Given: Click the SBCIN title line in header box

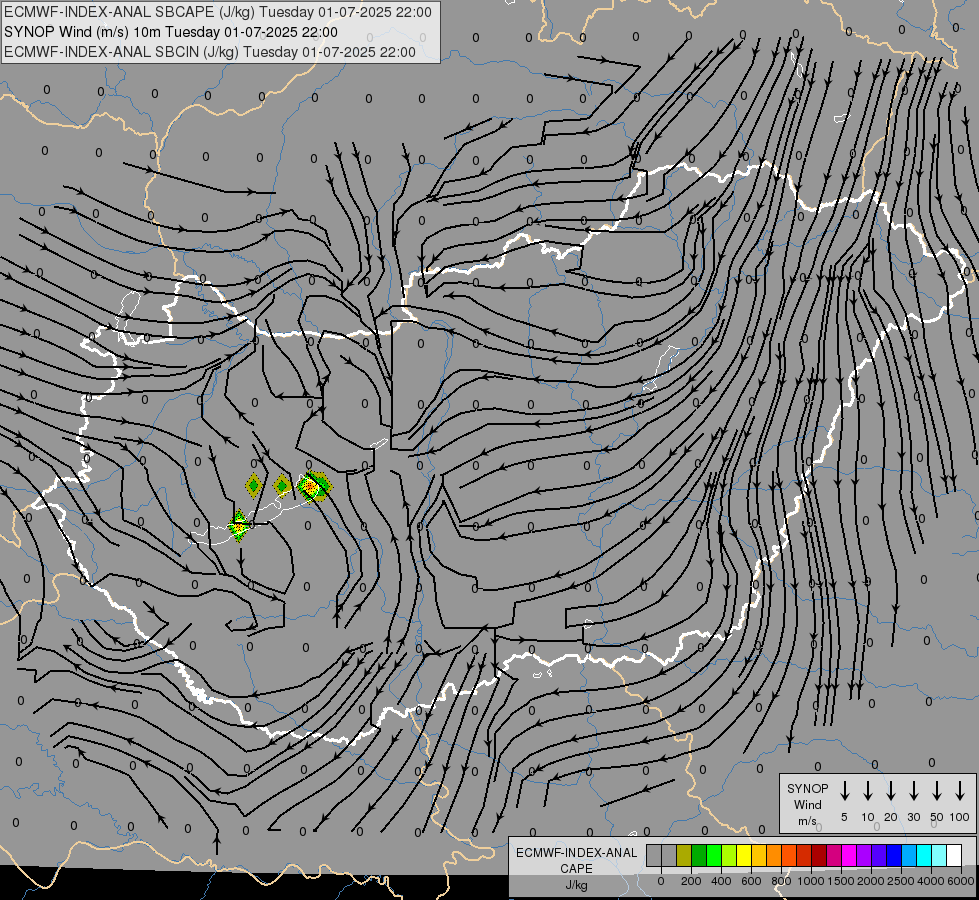Looking at the screenshot, I should click(209, 52).
